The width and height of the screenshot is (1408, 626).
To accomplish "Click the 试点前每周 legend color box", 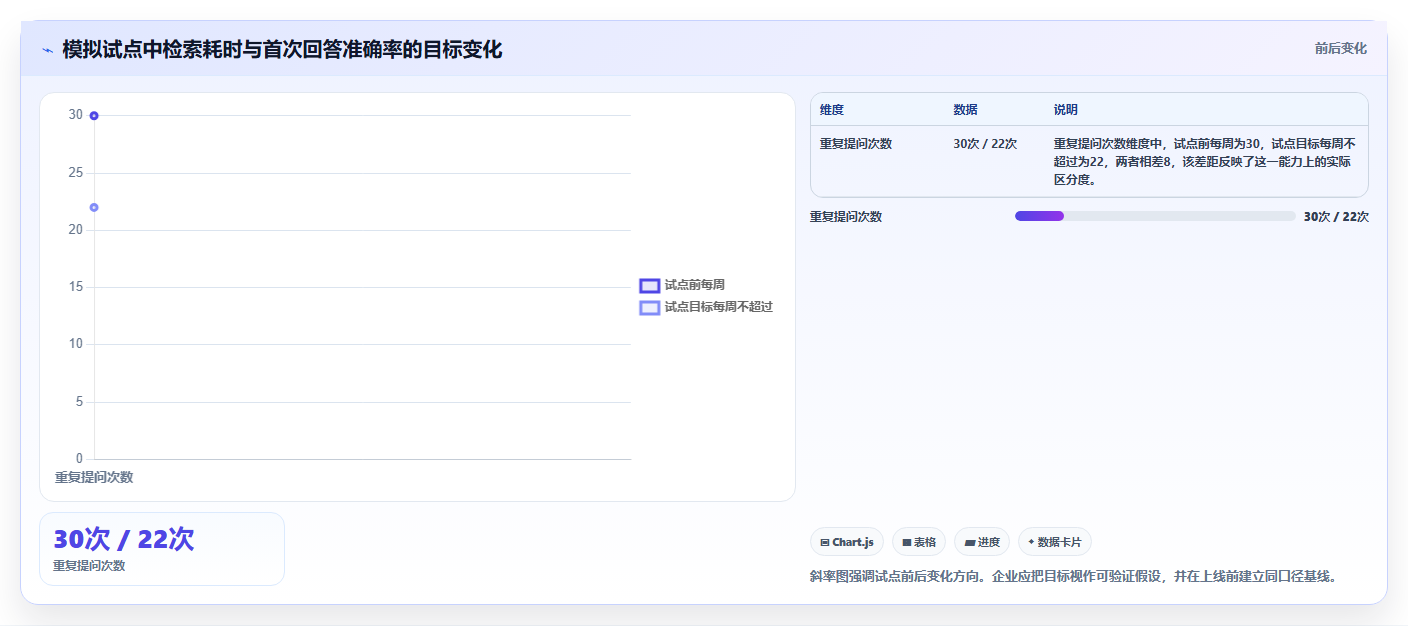I will 650,286.
